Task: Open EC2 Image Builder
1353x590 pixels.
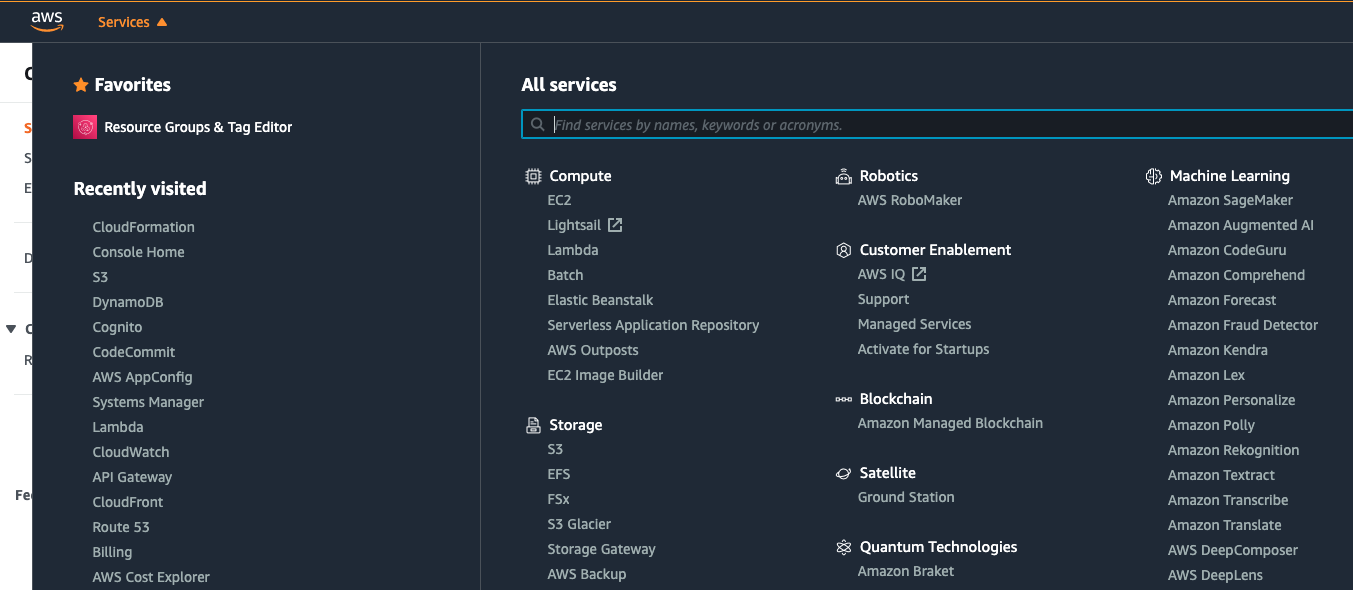Action: pyautogui.click(x=605, y=375)
